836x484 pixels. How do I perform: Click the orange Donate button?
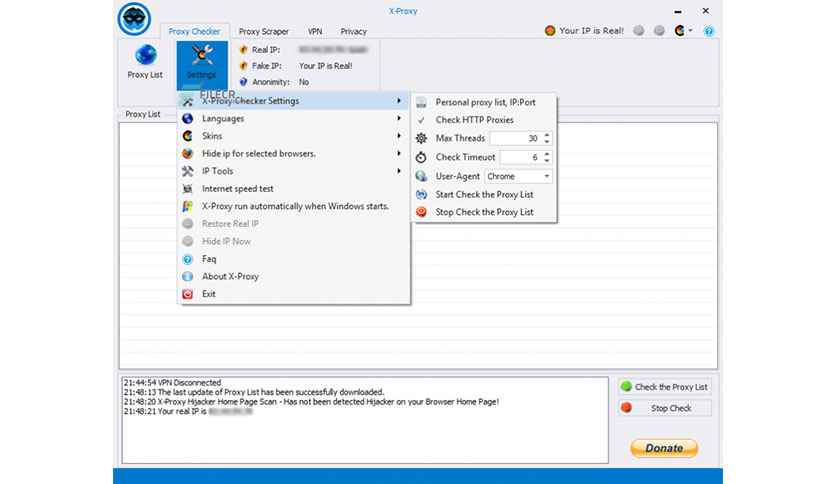coord(664,448)
